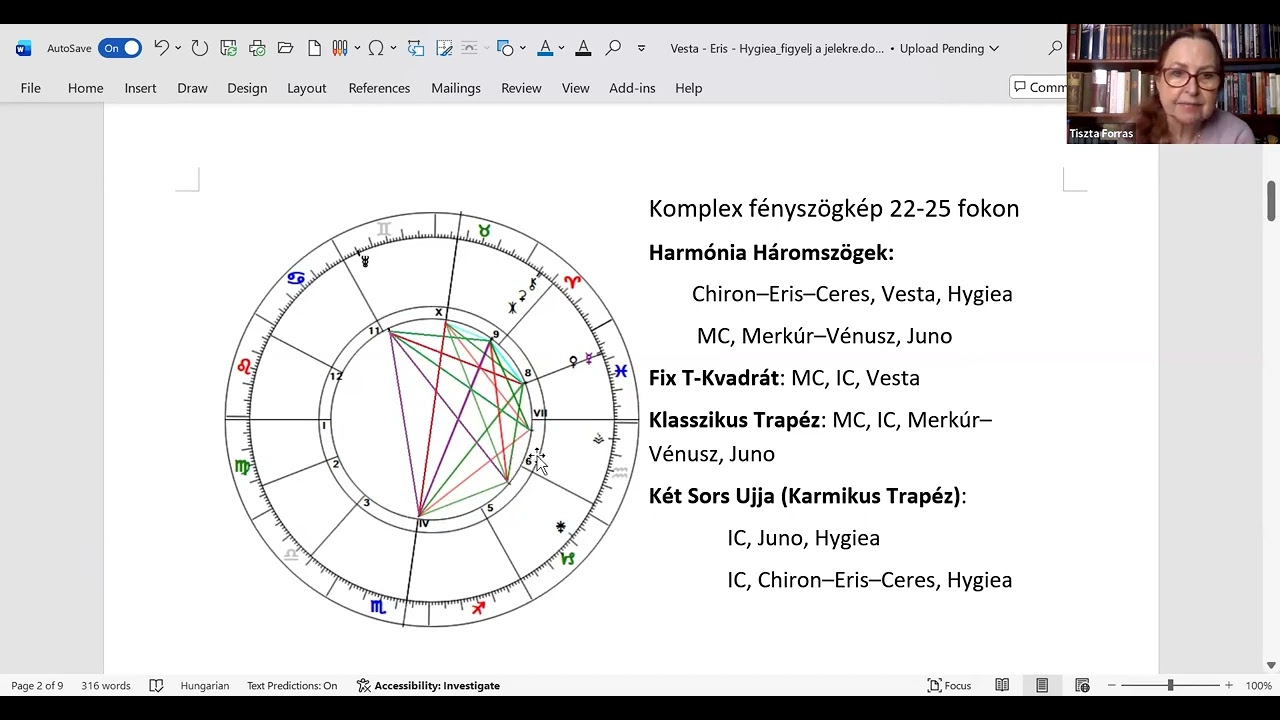The width and height of the screenshot is (1280, 720).
Task: Switch to the Home tab
Action: pyautogui.click(x=86, y=88)
